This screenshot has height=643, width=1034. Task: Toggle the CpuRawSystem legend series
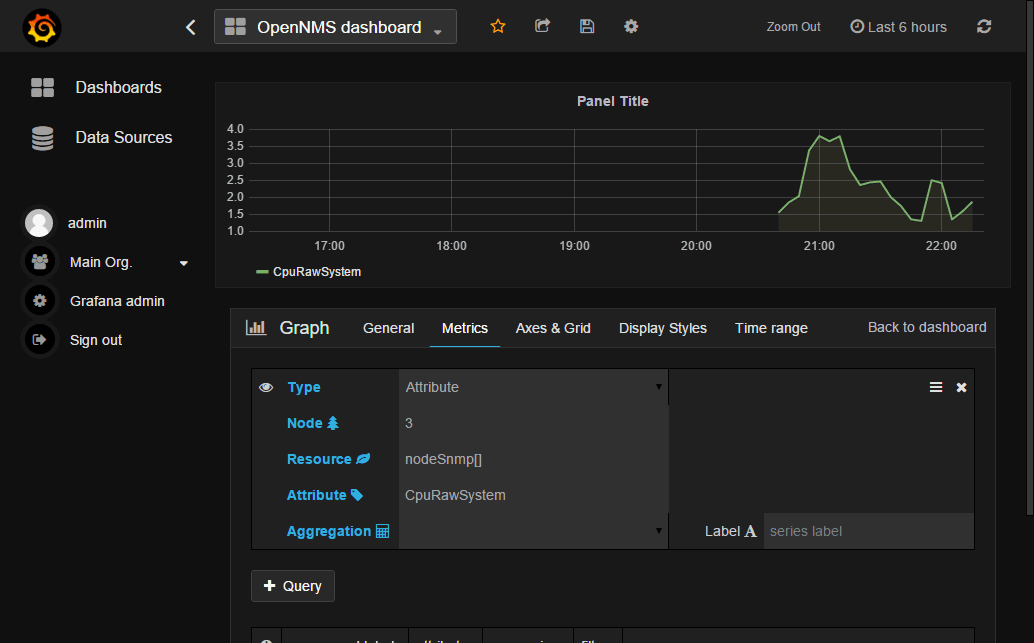(x=317, y=272)
